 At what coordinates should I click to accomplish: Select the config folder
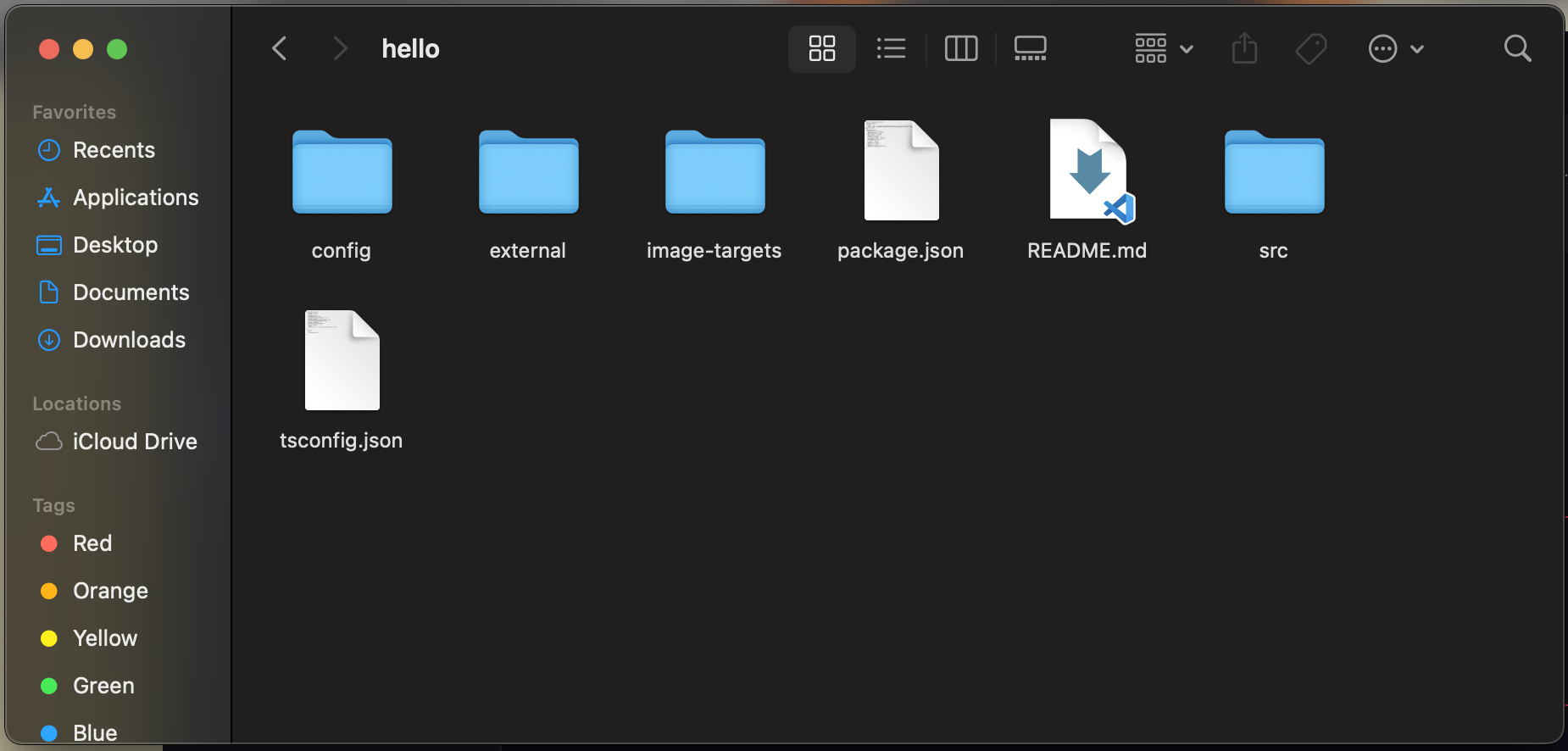tap(342, 172)
